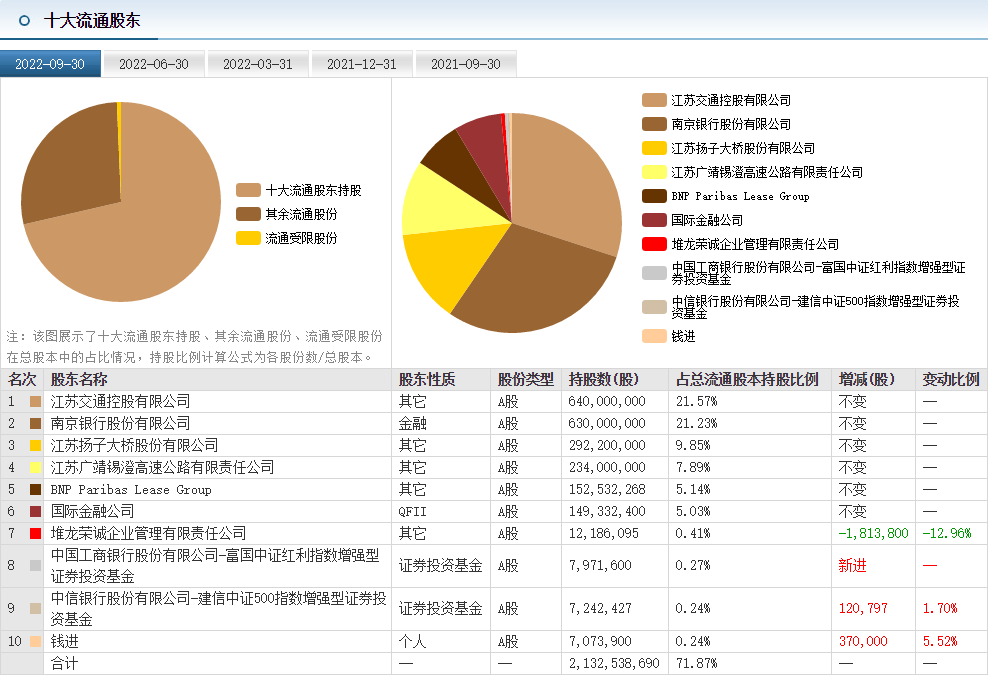This screenshot has height=681, width=992.
Task: Click the red 新进 label in row 8
Action: pyautogui.click(x=852, y=566)
